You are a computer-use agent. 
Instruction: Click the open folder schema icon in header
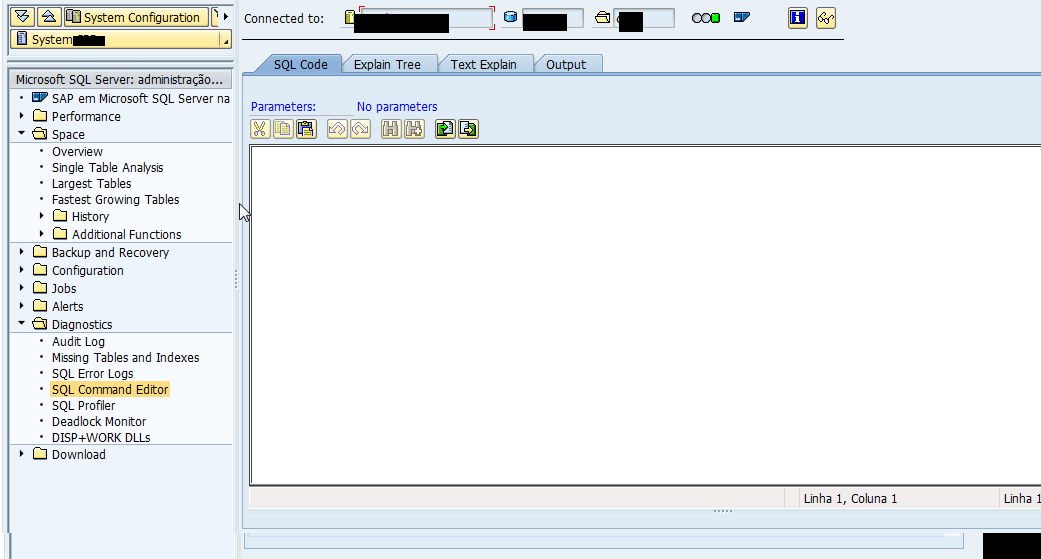[x=602, y=17]
